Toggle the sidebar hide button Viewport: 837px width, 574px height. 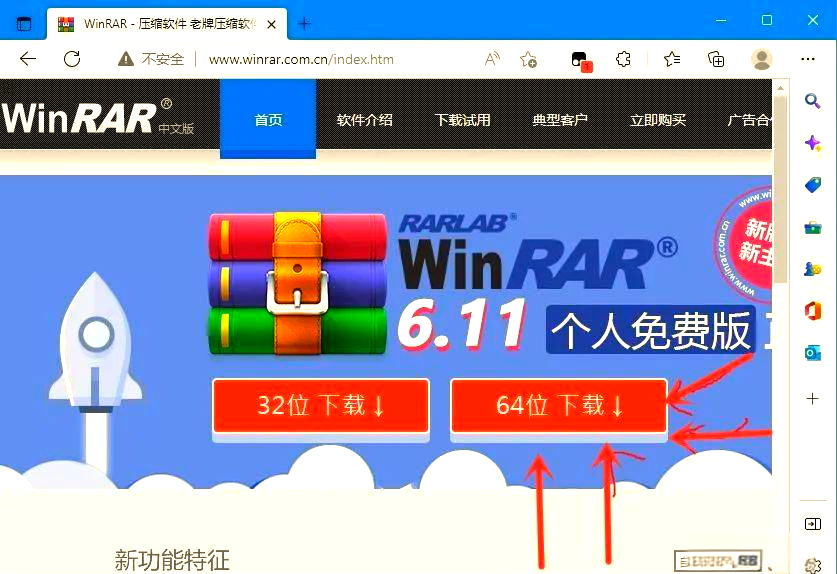point(812,524)
